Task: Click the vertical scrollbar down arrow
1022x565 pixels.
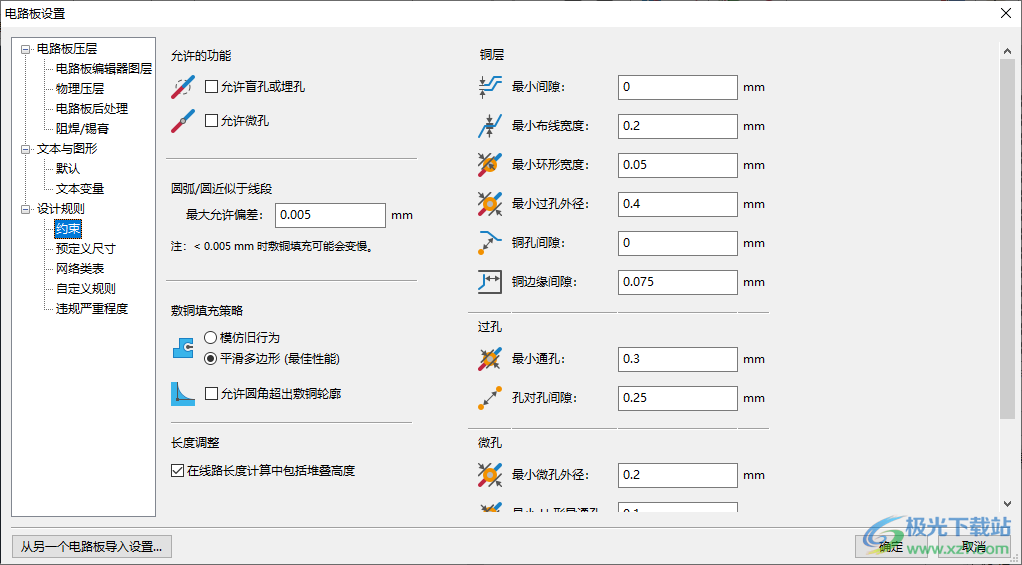Action: point(1007,504)
